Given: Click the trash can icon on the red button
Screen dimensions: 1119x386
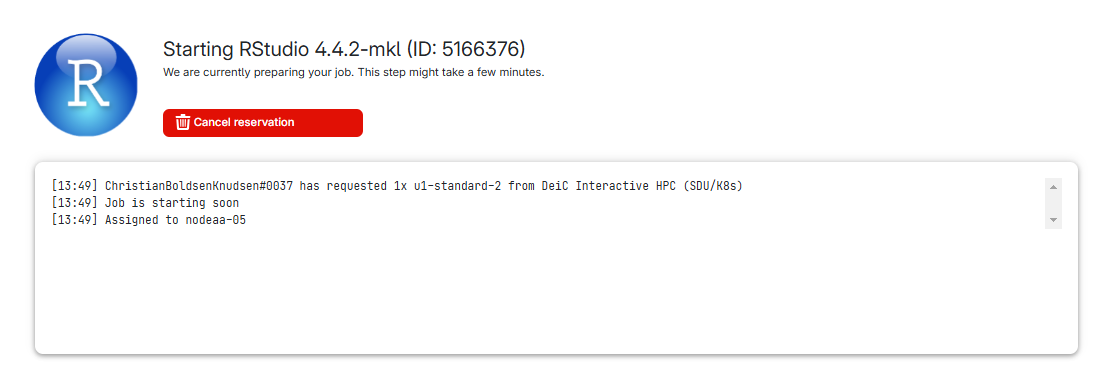Looking at the screenshot, I should click(x=183, y=123).
